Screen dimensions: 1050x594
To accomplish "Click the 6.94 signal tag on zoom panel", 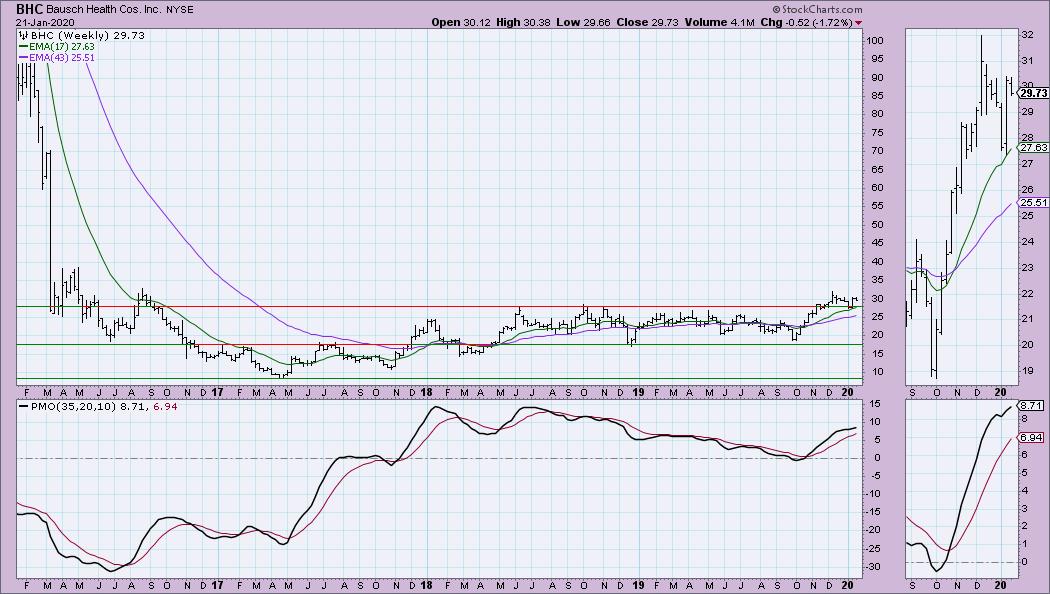I will (x=1031, y=437).
